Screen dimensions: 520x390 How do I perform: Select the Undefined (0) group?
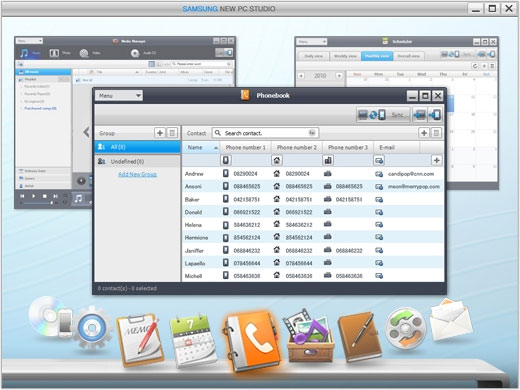coord(138,161)
